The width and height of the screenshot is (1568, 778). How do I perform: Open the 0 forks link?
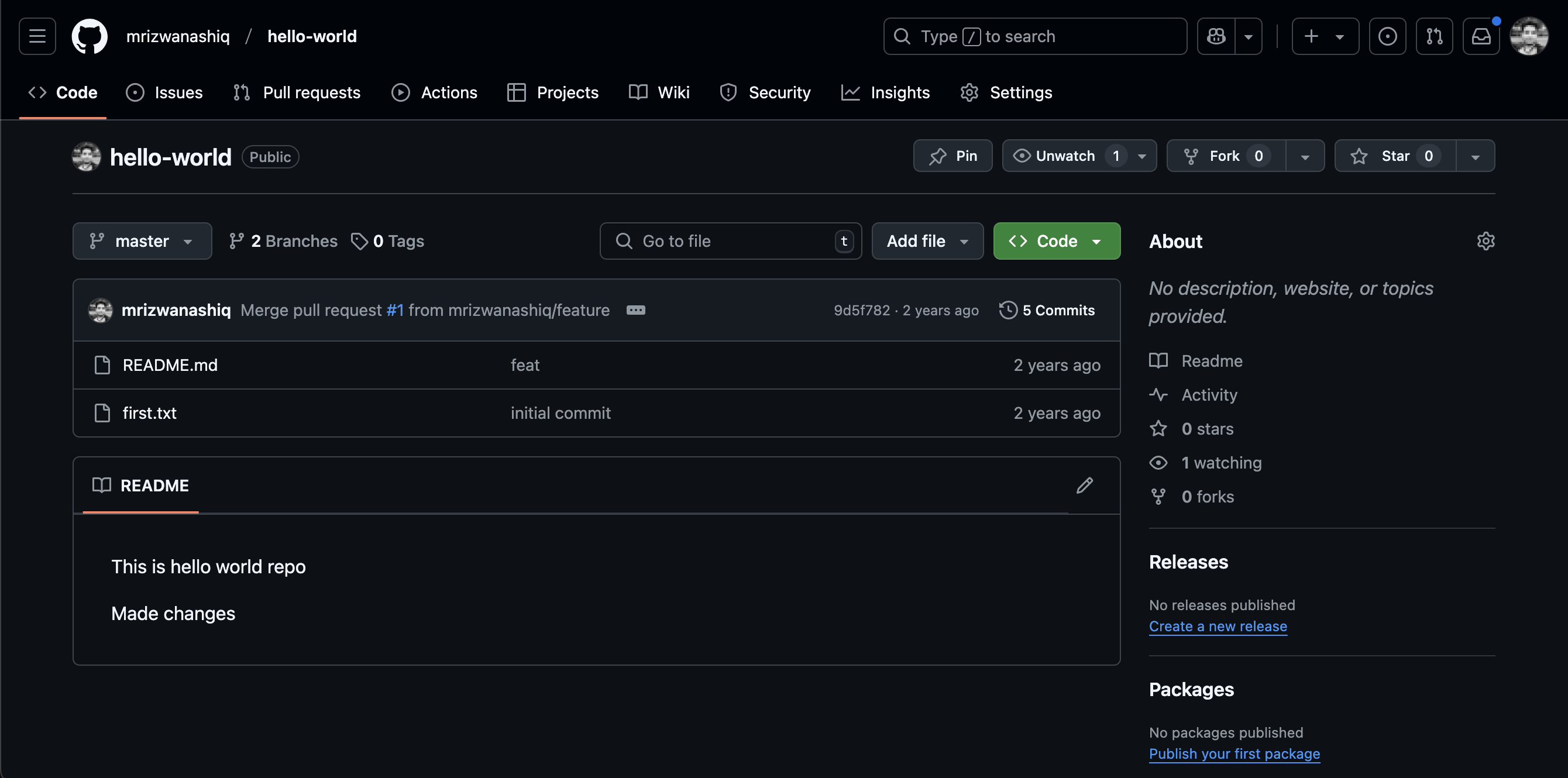coord(1192,497)
